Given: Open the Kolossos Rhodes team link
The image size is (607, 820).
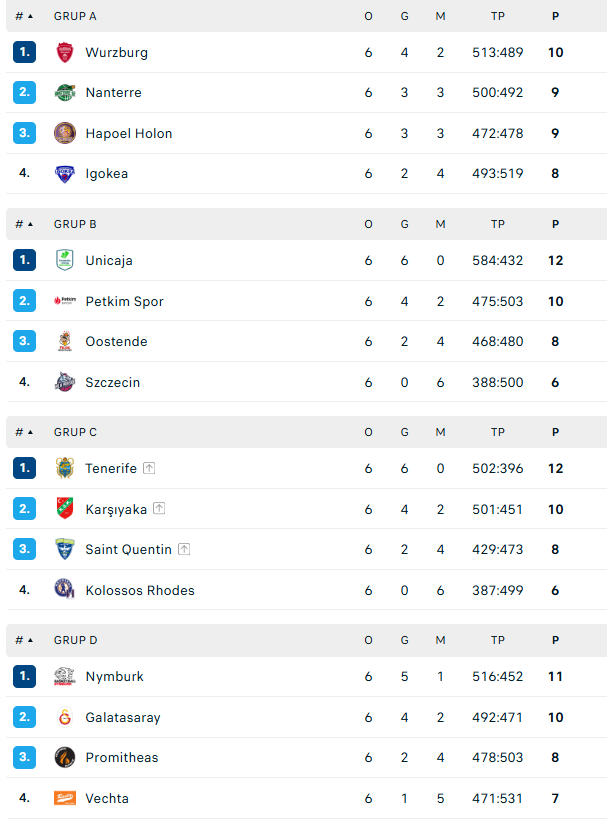Looking at the screenshot, I should click(140, 590).
